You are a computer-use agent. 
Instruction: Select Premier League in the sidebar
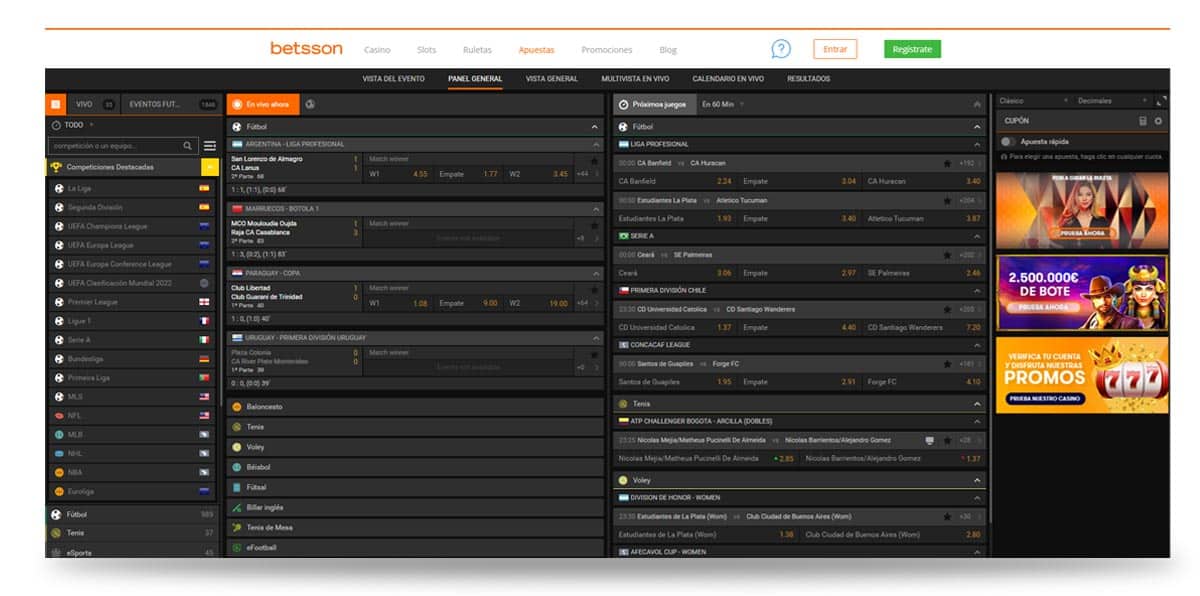pos(132,302)
